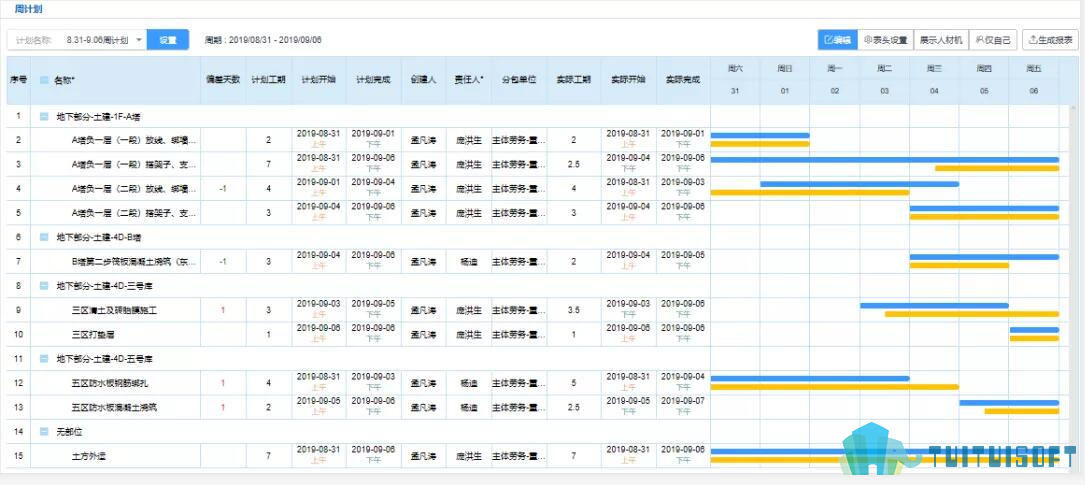Screen dimensions: 1085x485
Task: Collapse the 地下部分-土建-4D-B塔 group
Action: tap(44, 237)
